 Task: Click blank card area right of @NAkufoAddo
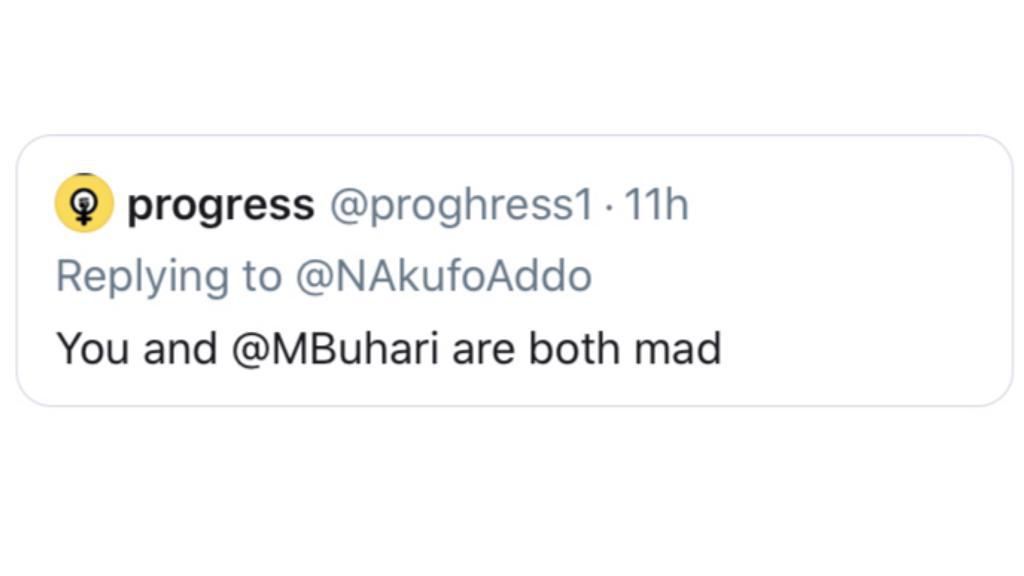800,276
